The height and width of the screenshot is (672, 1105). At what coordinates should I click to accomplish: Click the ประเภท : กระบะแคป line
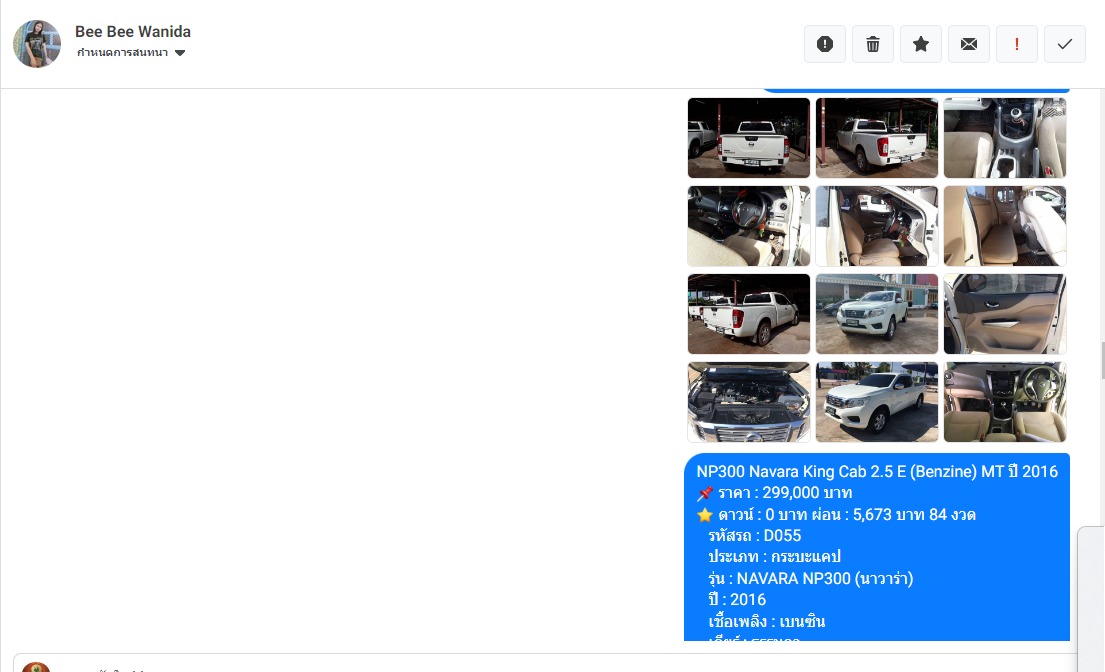click(774, 556)
